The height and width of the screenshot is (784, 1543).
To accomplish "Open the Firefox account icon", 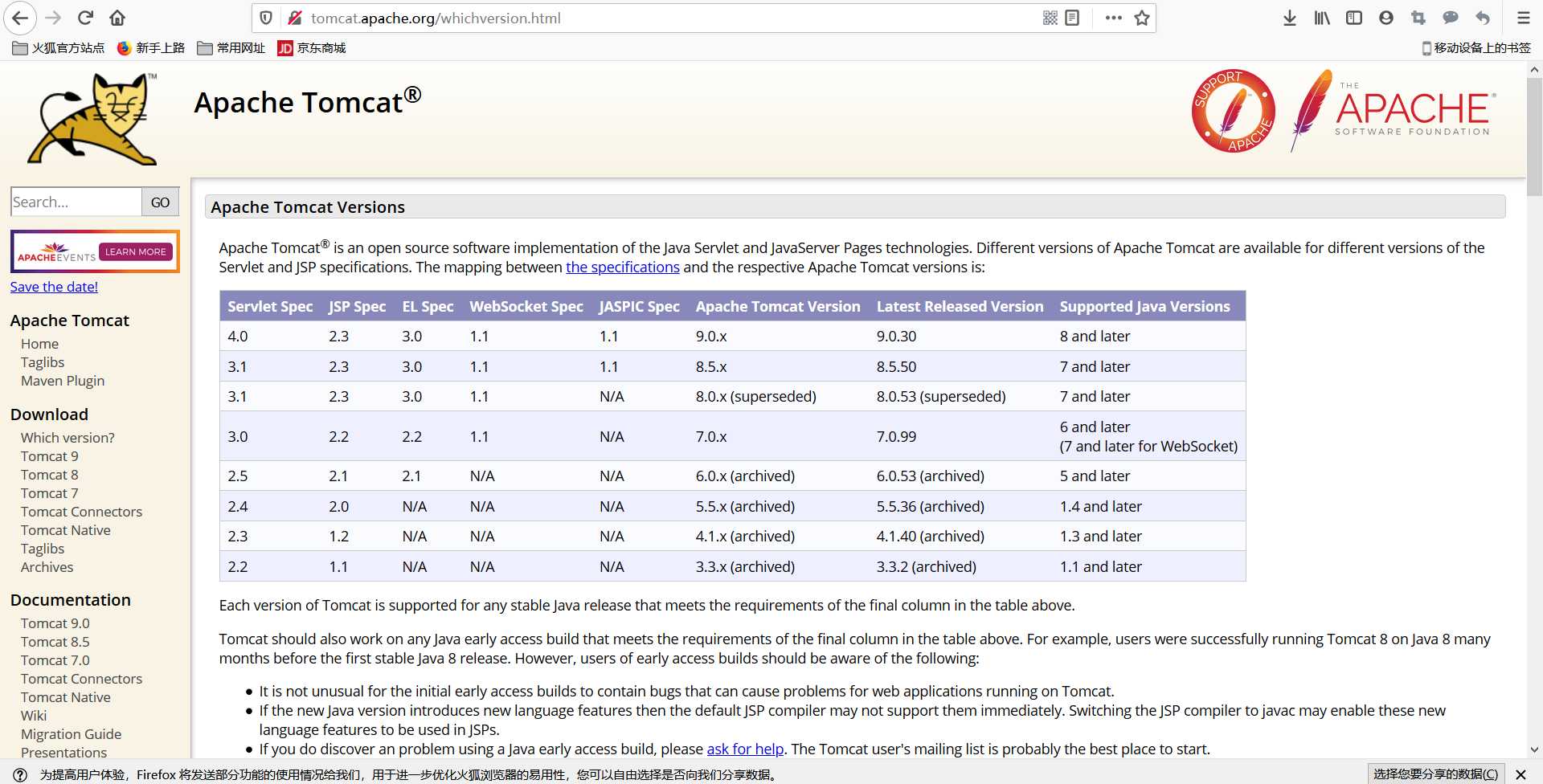I will (x=1386, y=18).
